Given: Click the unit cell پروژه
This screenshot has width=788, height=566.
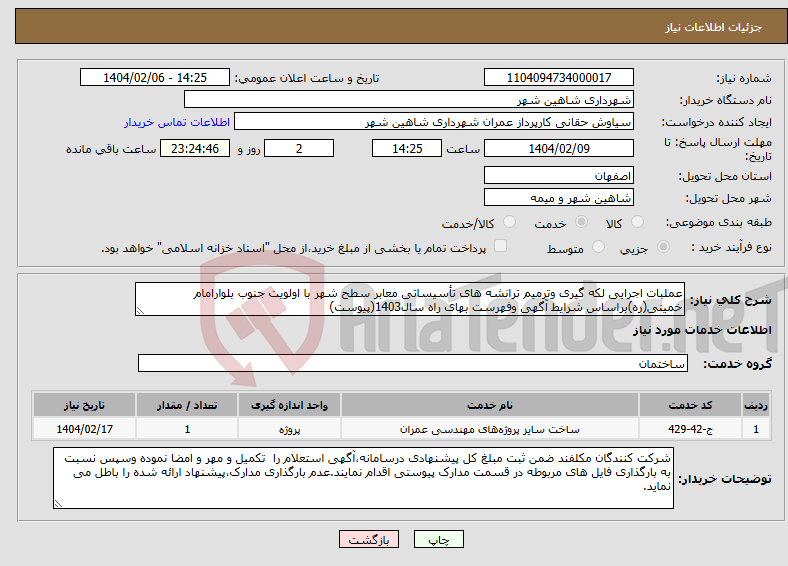Looking at the screenshot, I should tap(289, 429).
